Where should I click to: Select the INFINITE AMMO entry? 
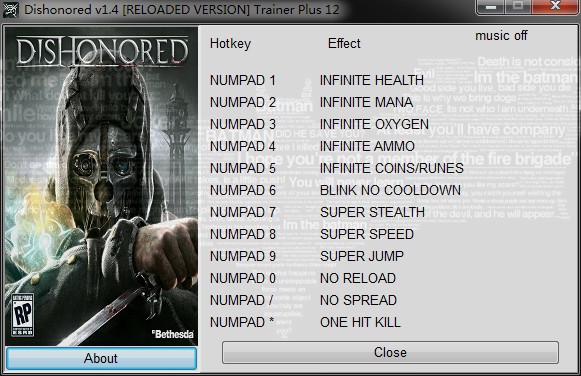tap(367, 146)
